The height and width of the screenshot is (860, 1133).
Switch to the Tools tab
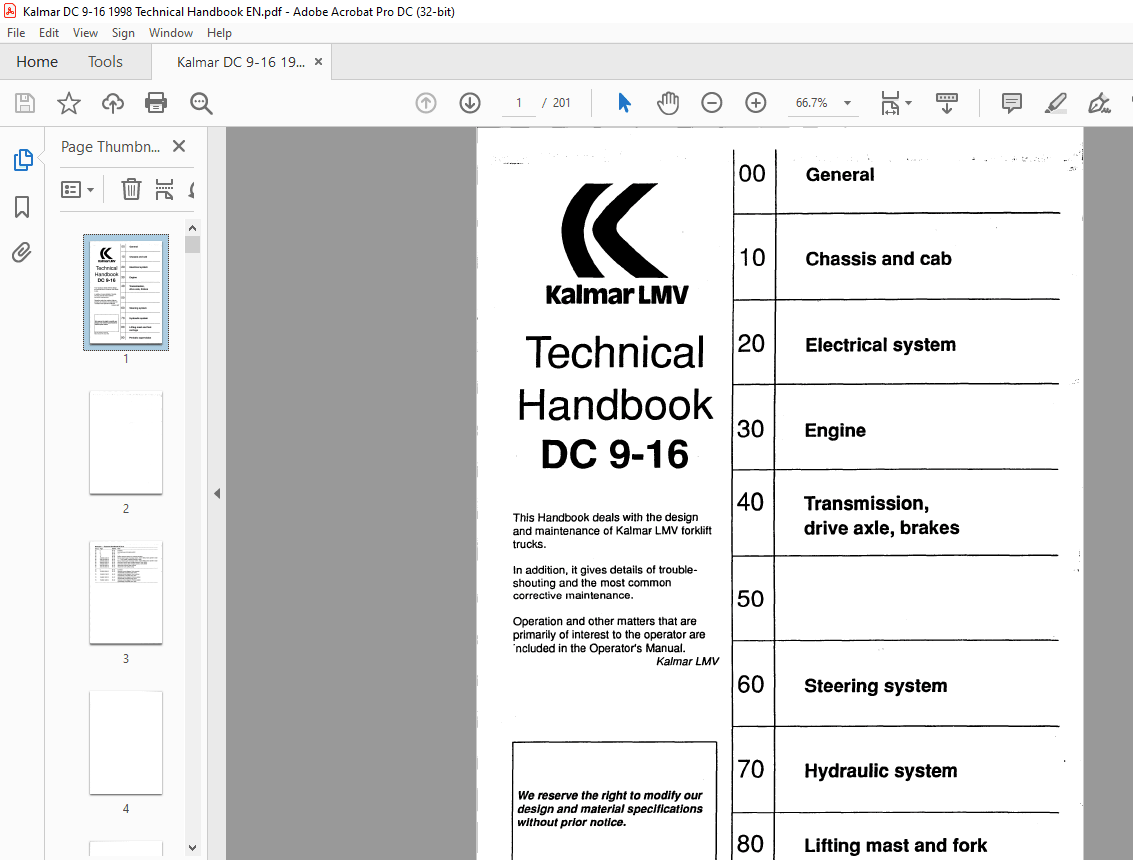click(105, 61)
